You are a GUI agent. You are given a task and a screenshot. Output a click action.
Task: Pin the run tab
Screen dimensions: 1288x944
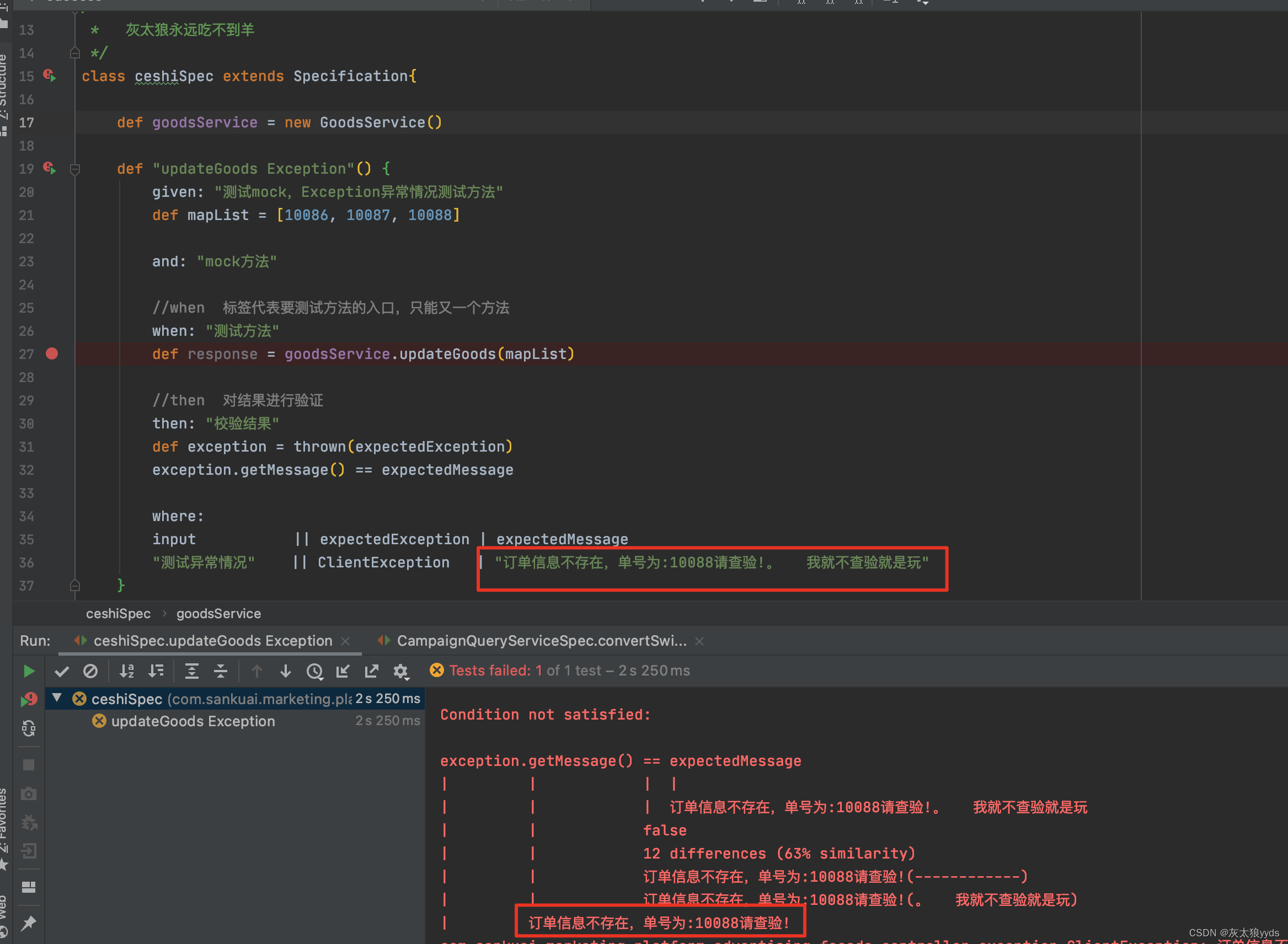pos(29,923)
